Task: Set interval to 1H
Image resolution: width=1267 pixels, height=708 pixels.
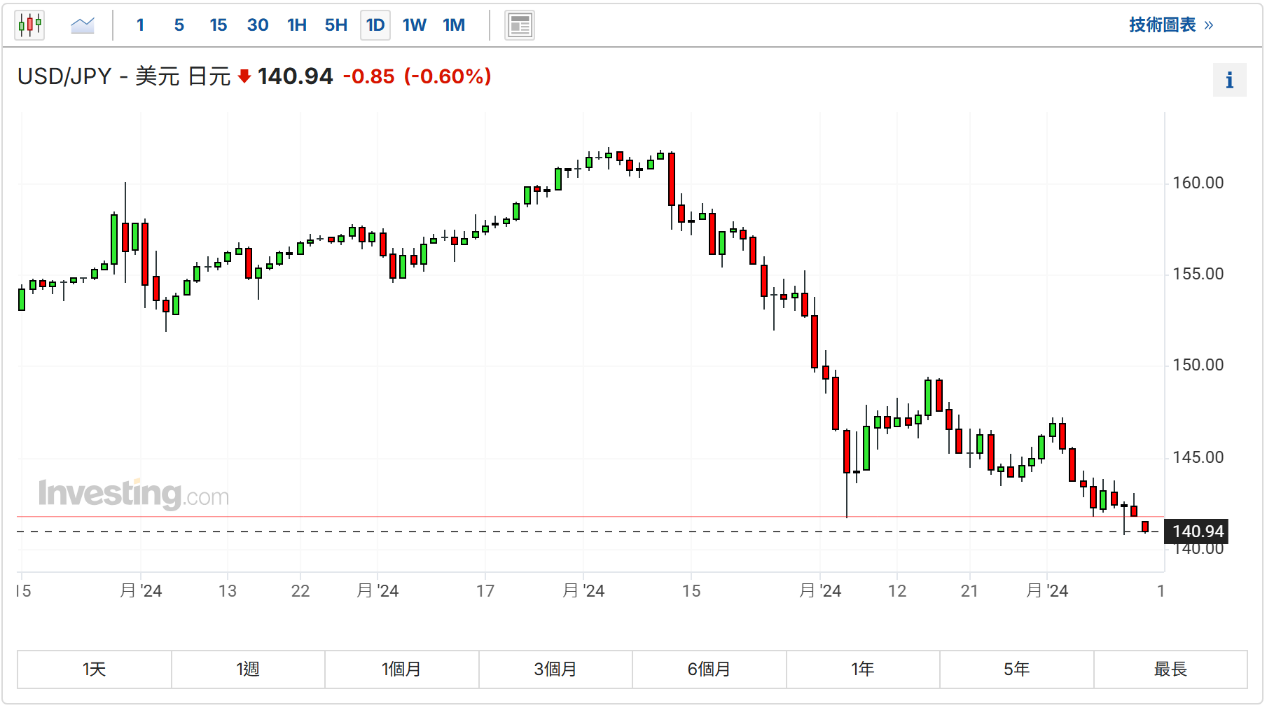Action: coord(297,25)
